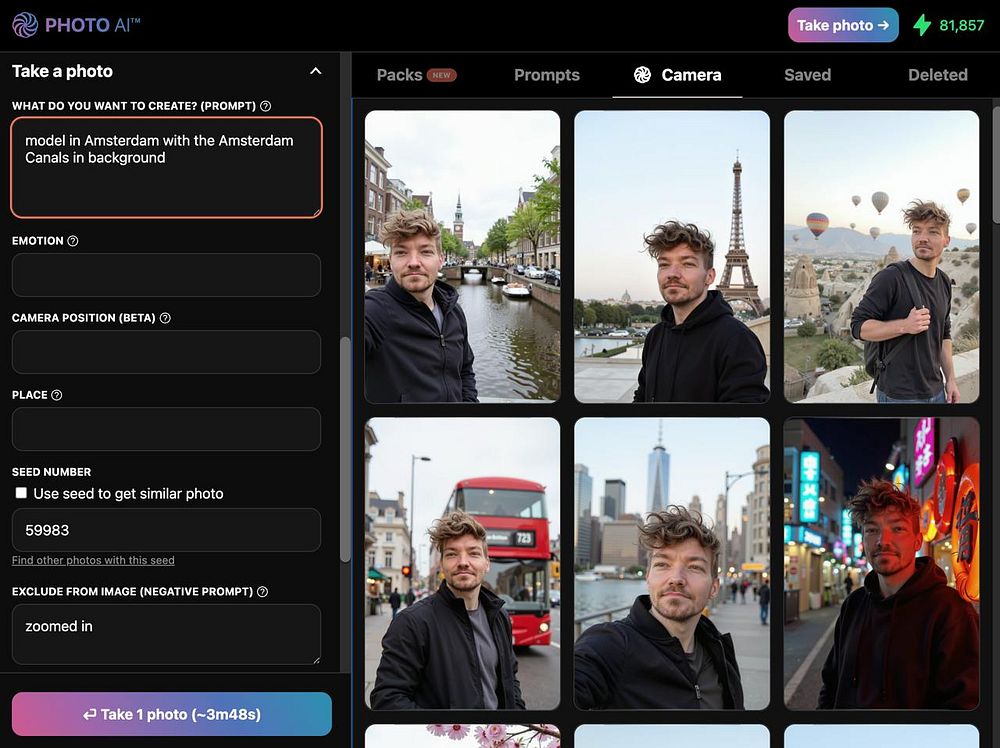Open the Eiffel Tower photo
The width and height of the screenshot is (1000, 748).
672,256
